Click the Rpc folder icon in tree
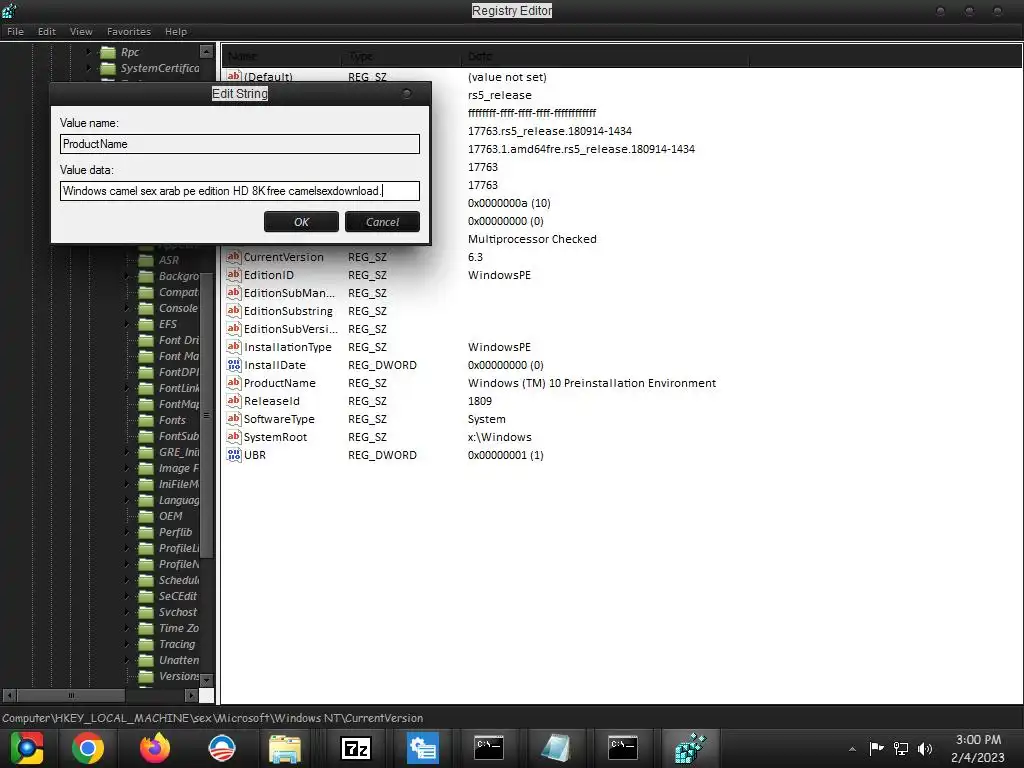The height and width of the screenshot is (768, 1024). (x=108, y=52)
